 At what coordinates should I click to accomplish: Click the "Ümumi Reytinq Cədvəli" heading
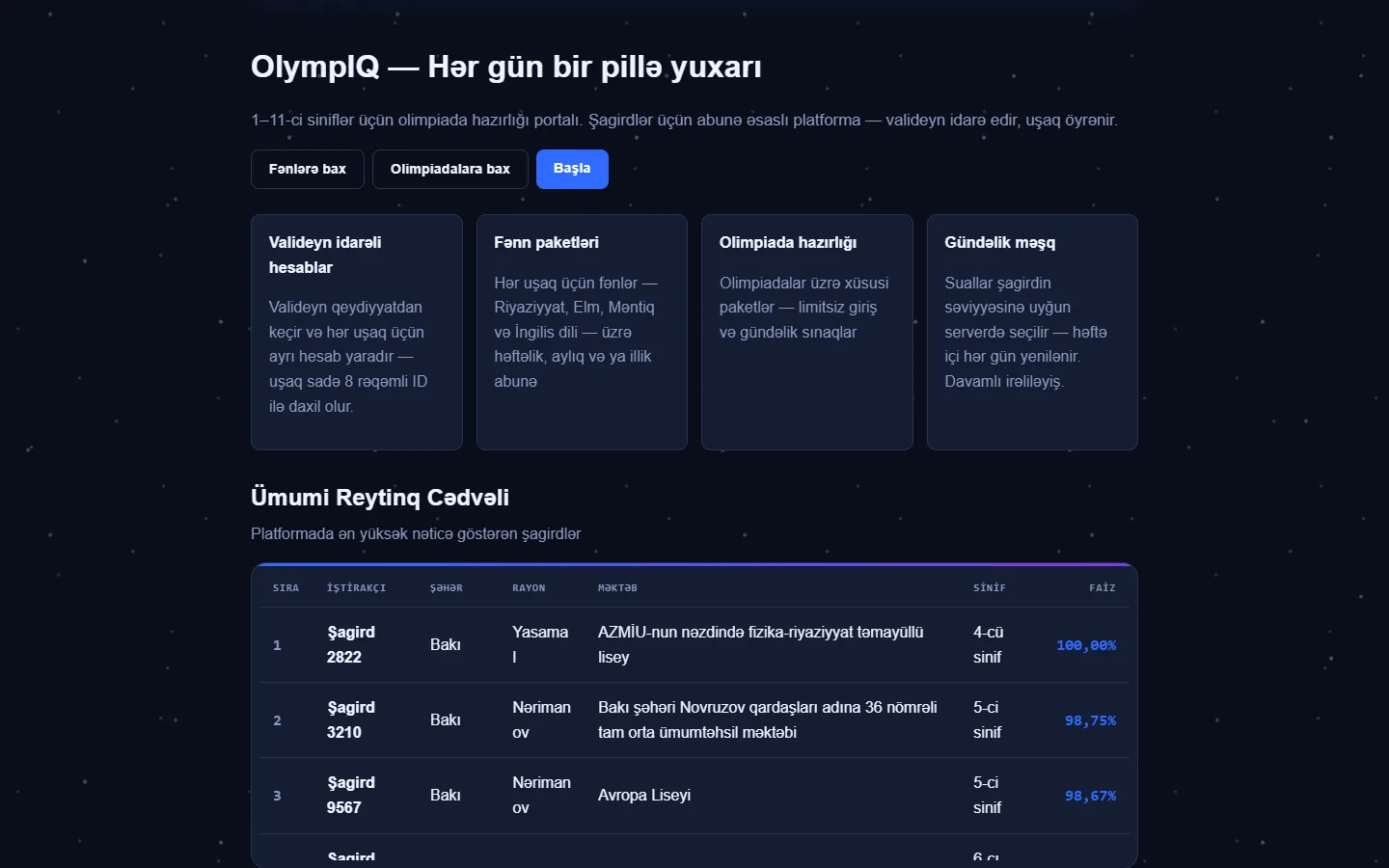click(380, 498)
